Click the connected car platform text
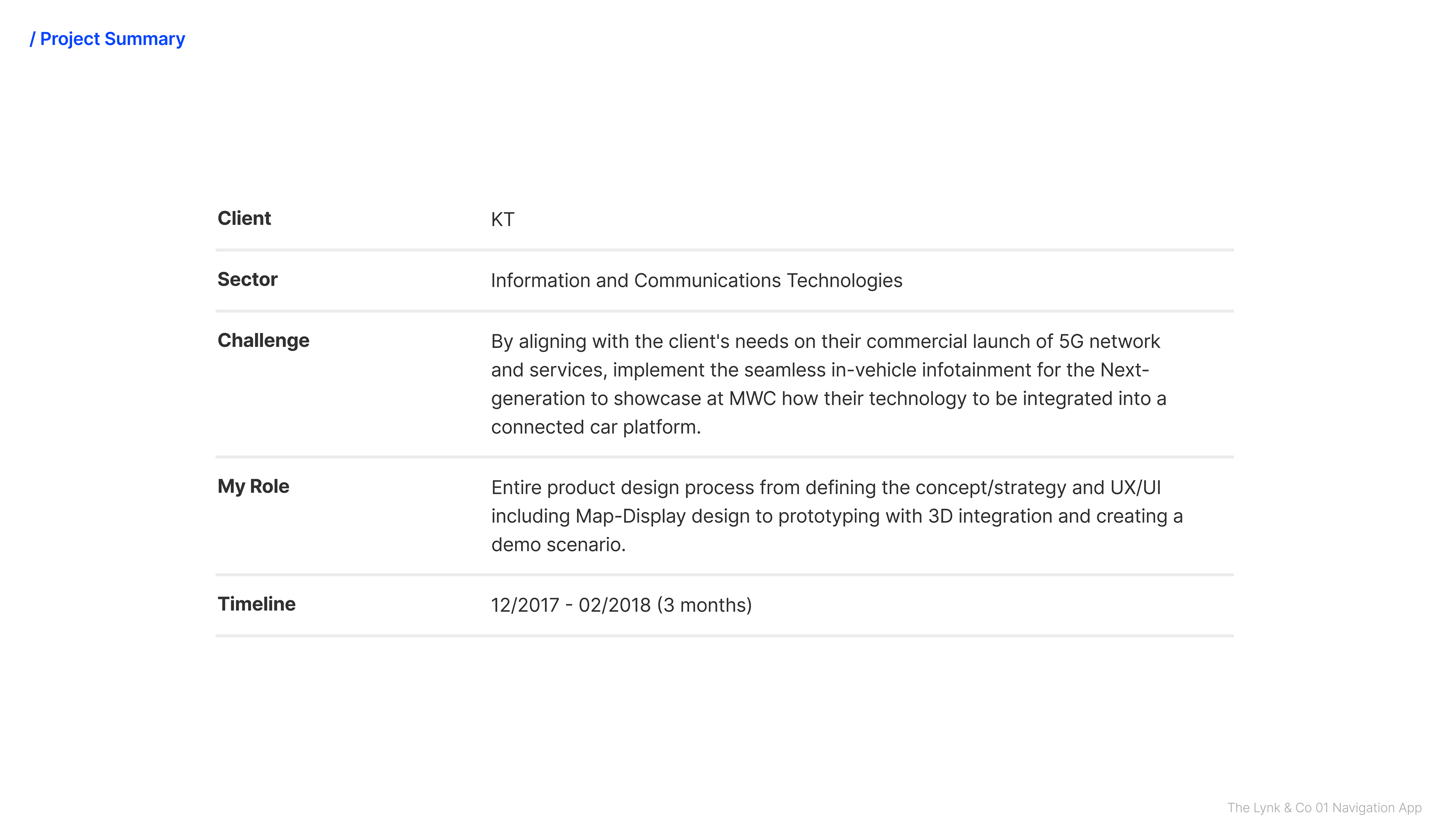This screenshot has width=1450, height=840. pos(595,427)
